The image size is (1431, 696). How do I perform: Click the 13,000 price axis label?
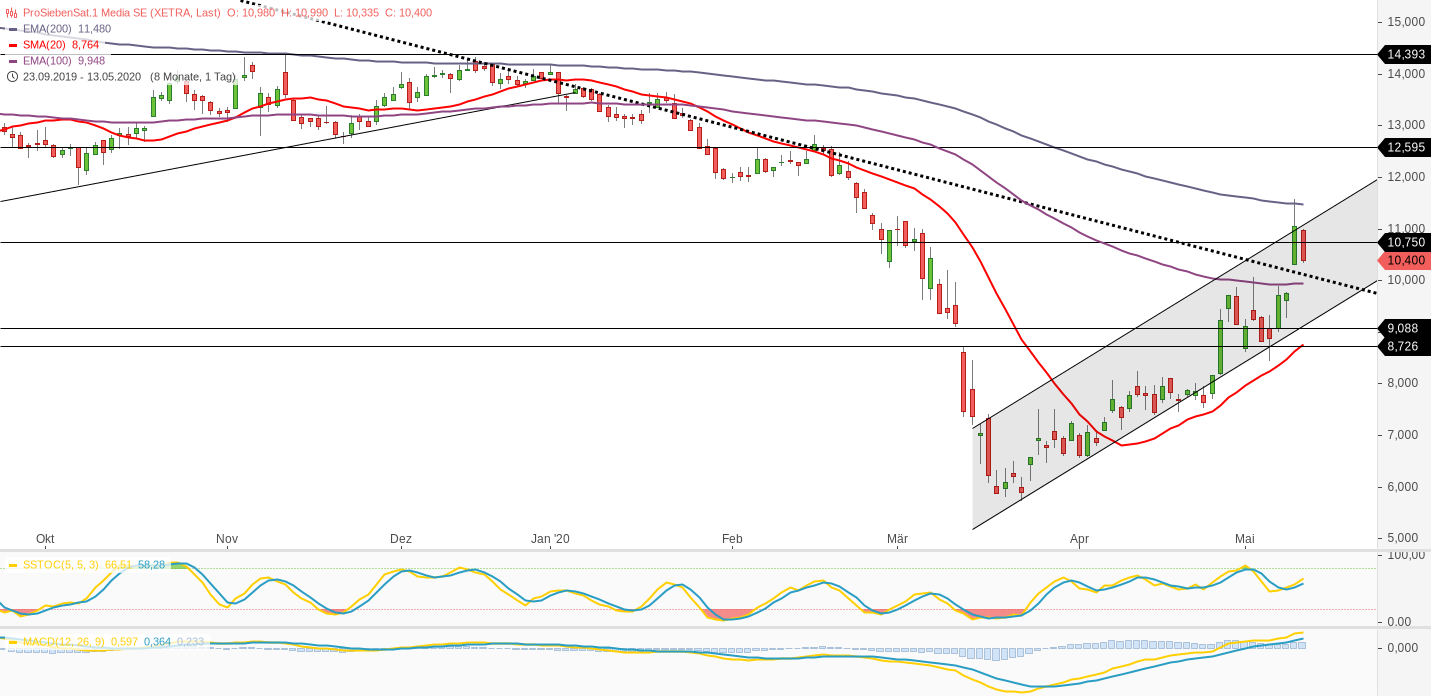[1406, 125]
